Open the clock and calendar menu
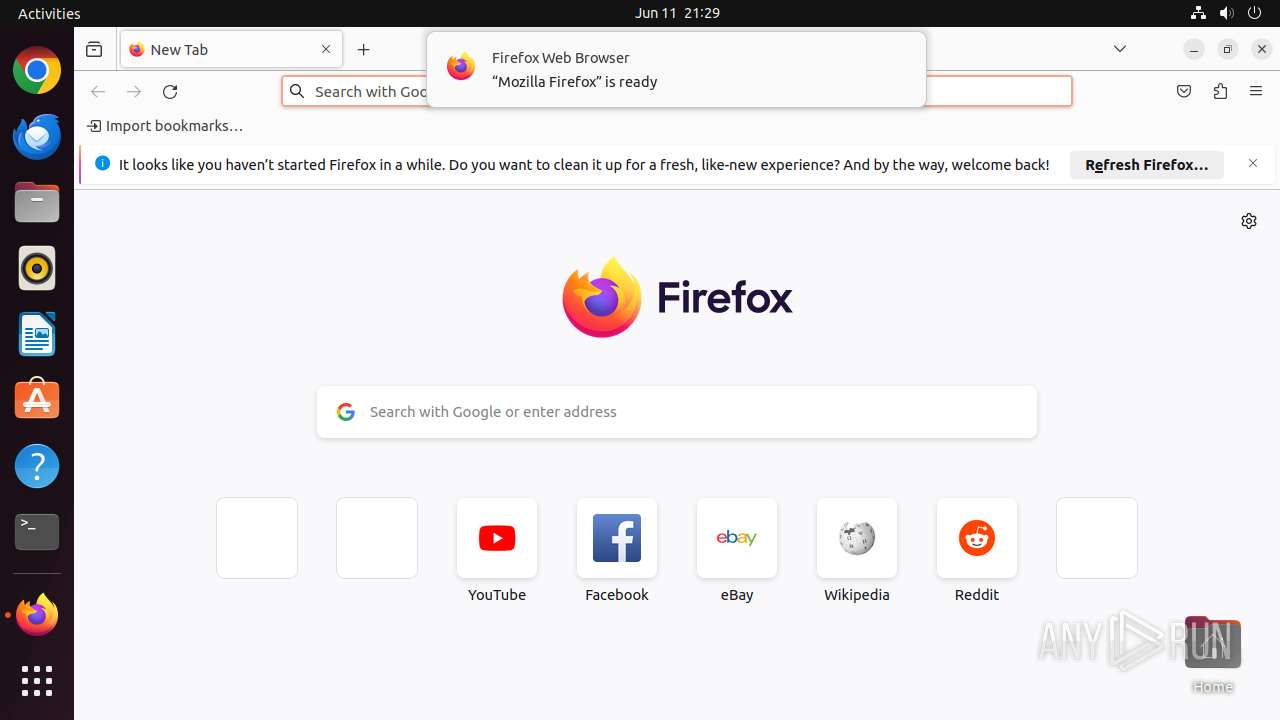The height and width of the screenshot is (720, 1280). (677, 13)
